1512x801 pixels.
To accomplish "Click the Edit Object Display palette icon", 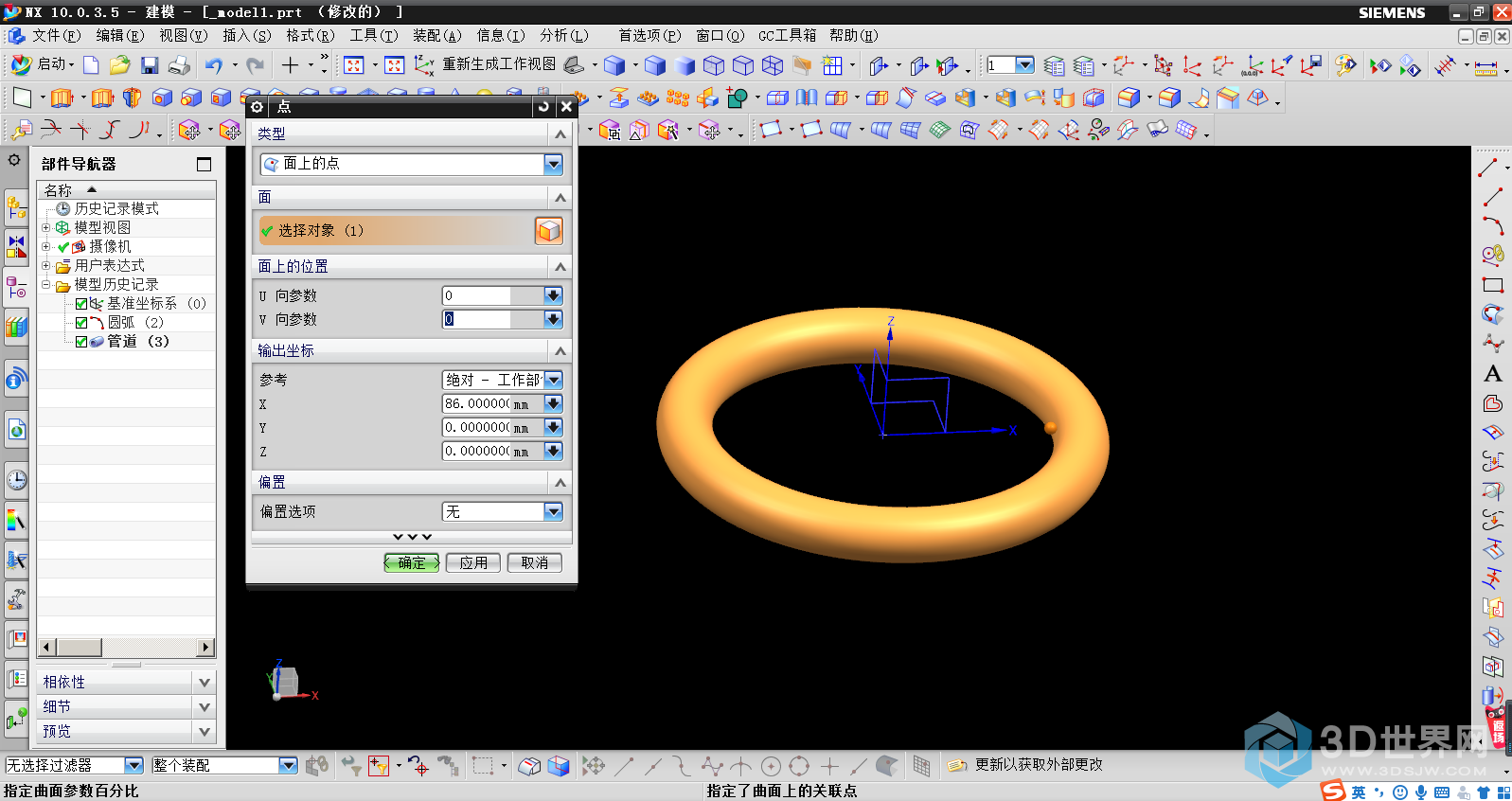I will pos(1344,65).
